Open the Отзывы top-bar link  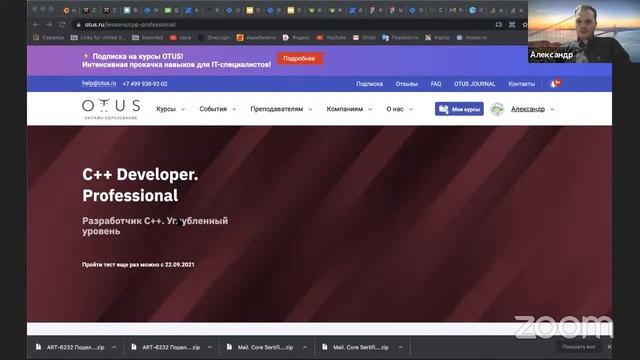click(x=407, y=84)
